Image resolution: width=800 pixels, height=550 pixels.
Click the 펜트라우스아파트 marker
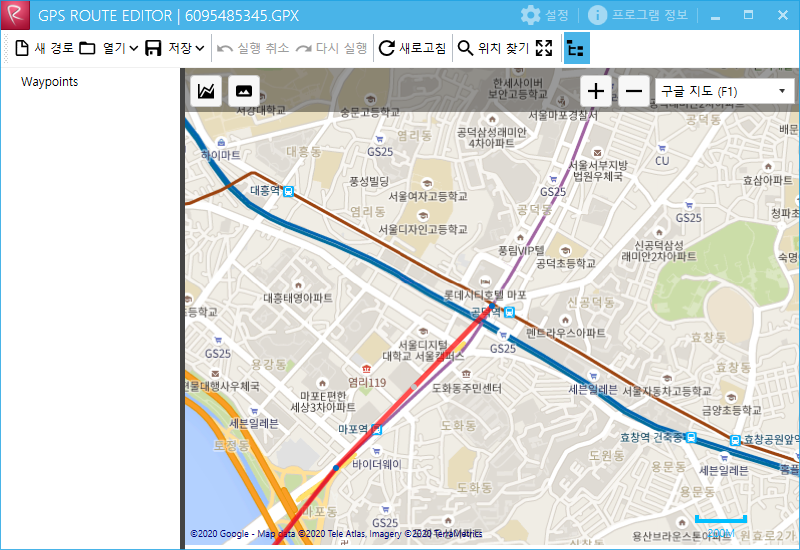(565, 320)
